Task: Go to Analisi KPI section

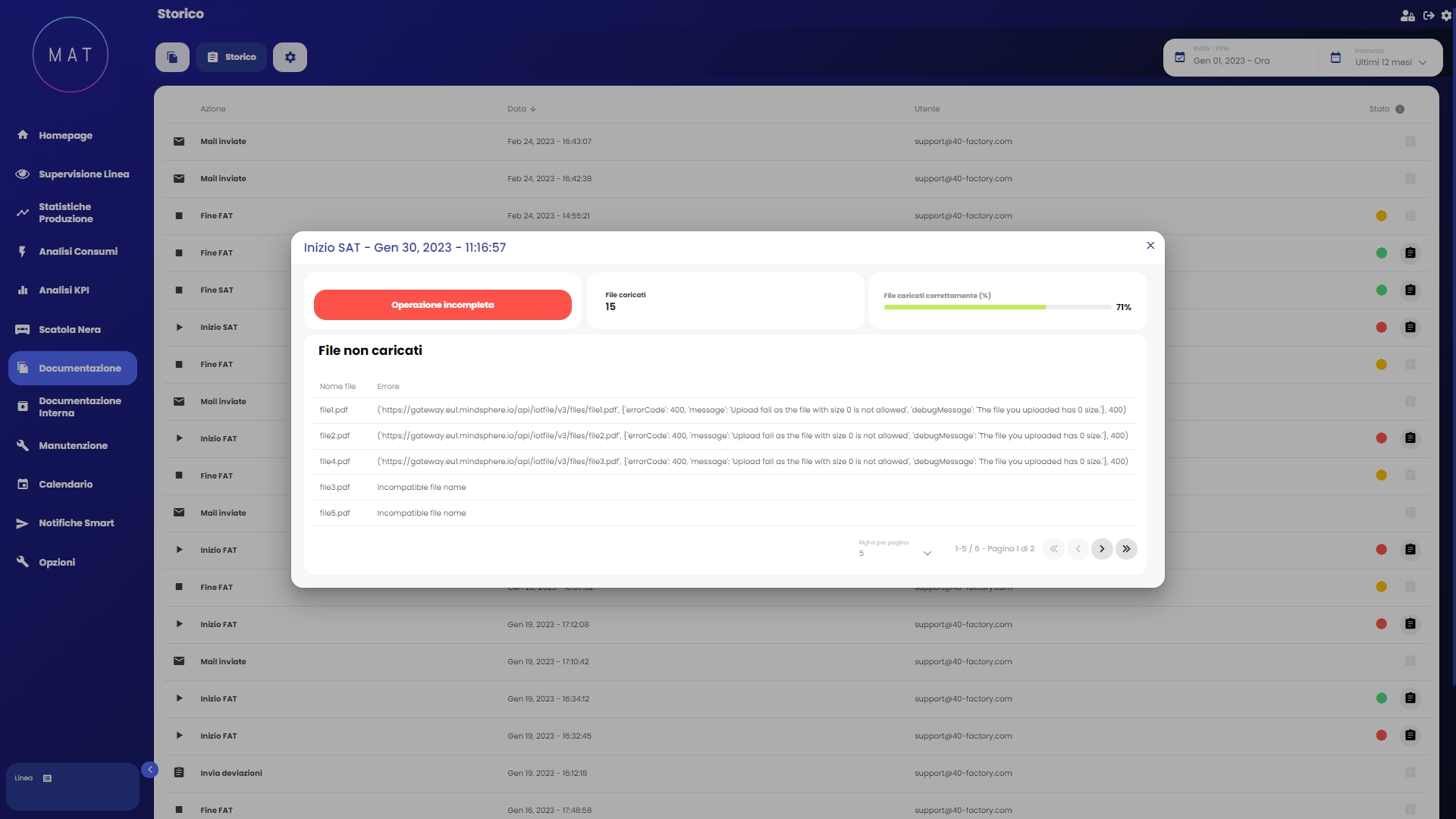Action: click(64, 290)
